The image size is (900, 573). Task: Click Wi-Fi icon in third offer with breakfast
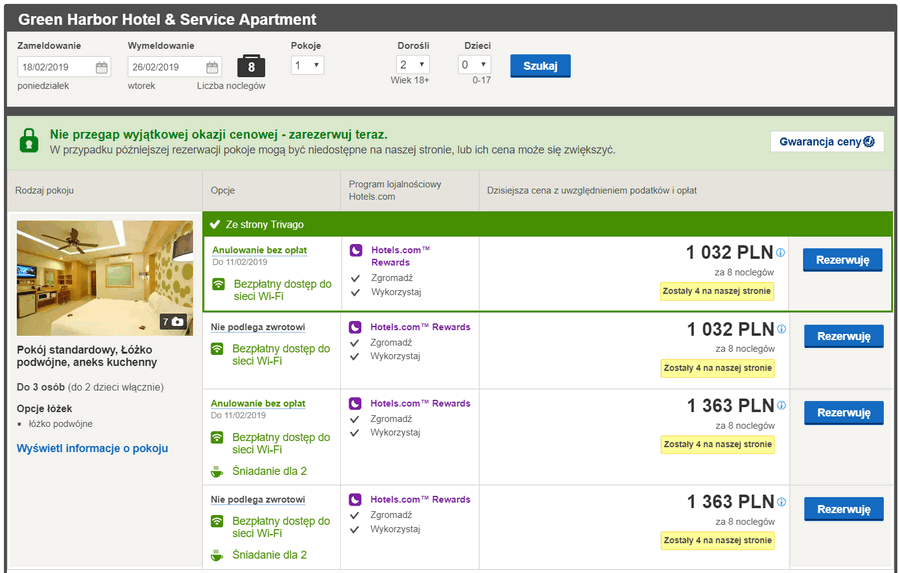[217, 438]
